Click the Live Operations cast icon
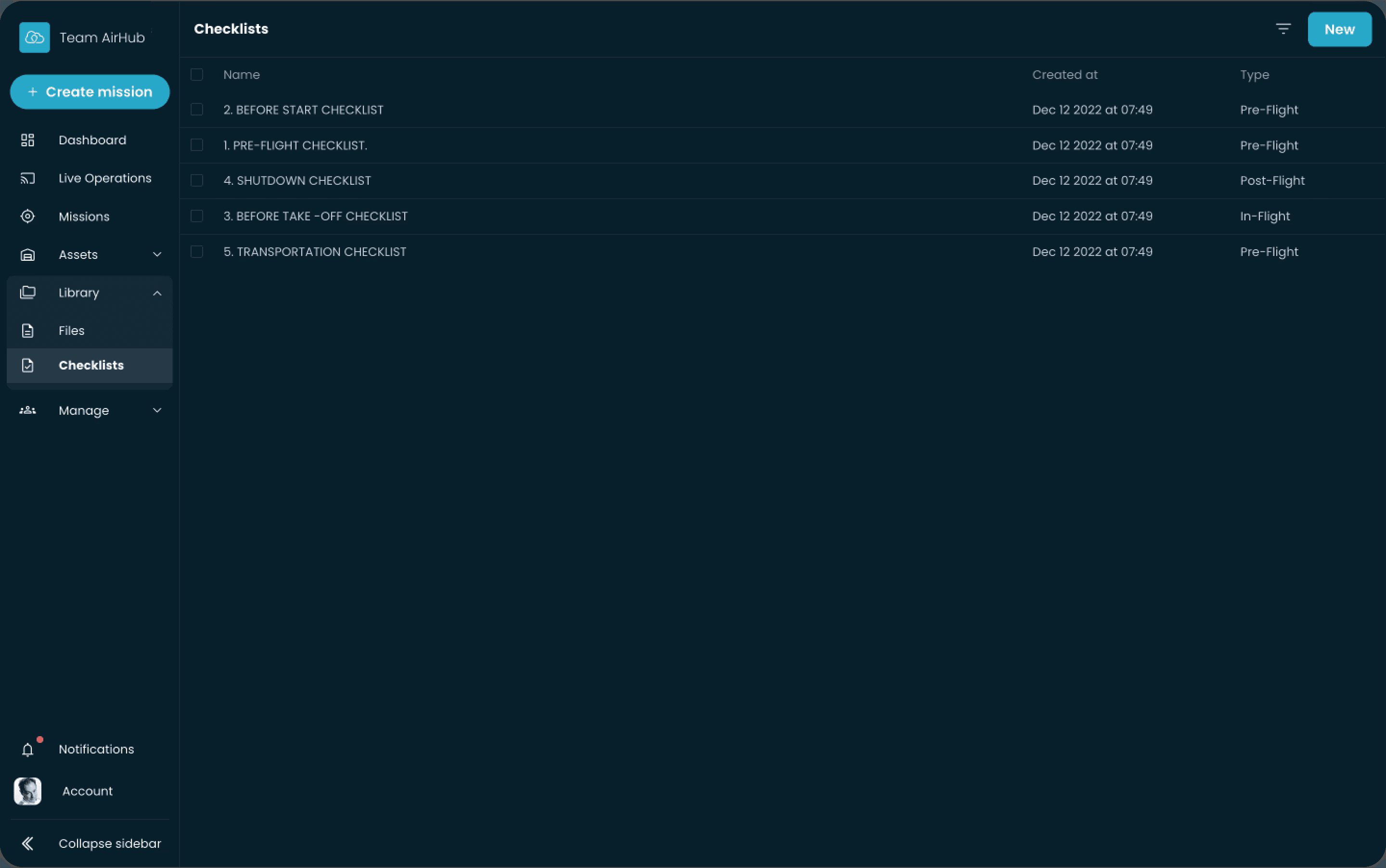 pyautogui.click(x=27, y=179)
